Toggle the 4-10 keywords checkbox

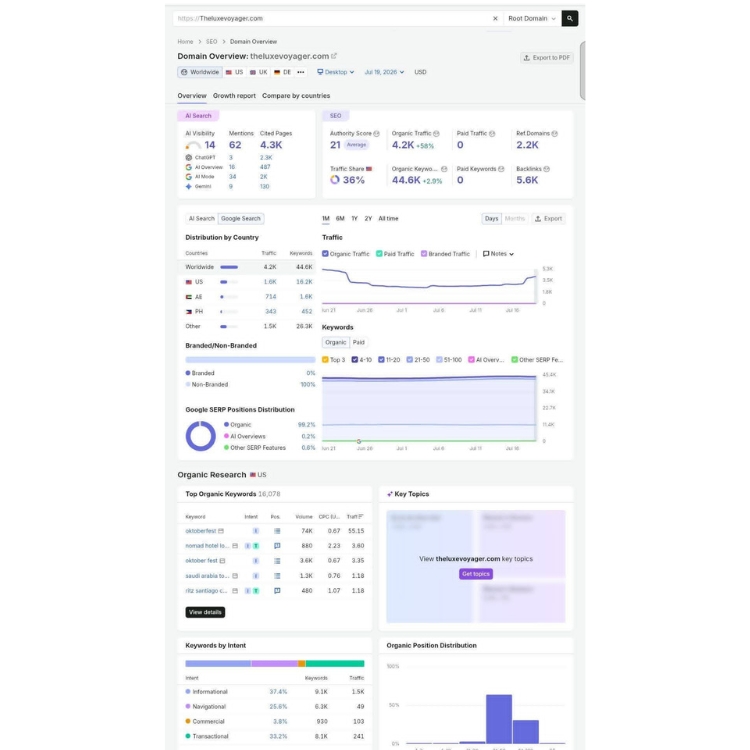point(354,360)
